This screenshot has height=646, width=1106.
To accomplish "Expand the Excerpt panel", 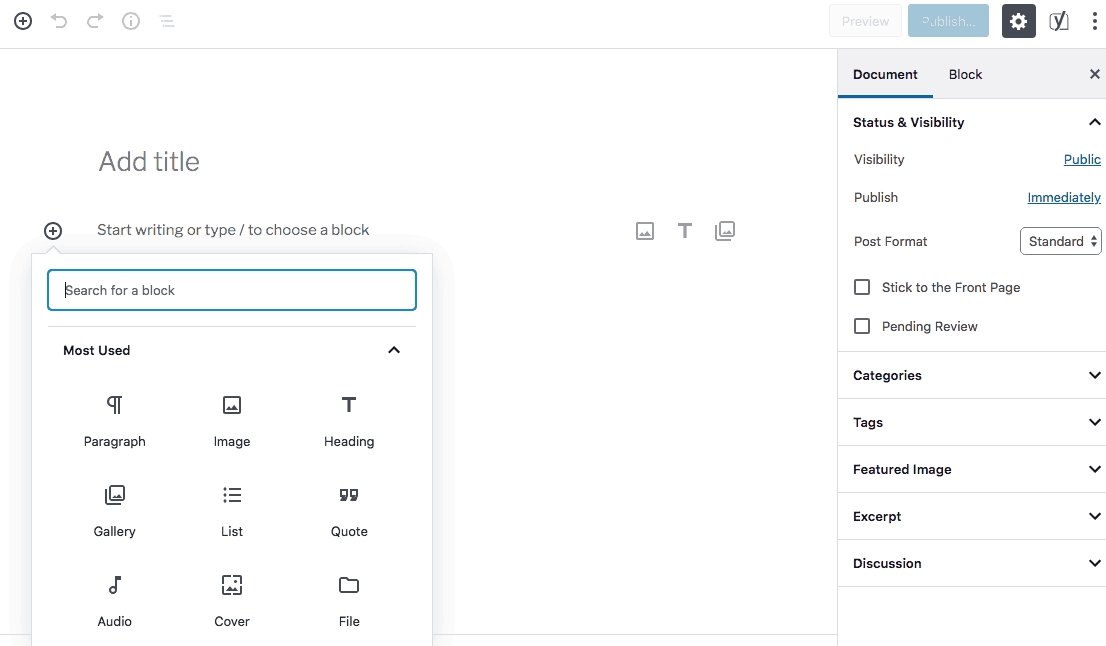I will point(972,516).
